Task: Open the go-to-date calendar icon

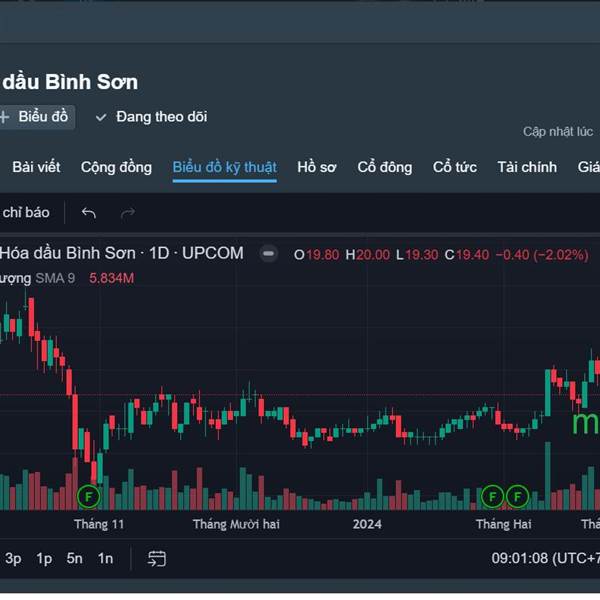Action: coord(157,559)
